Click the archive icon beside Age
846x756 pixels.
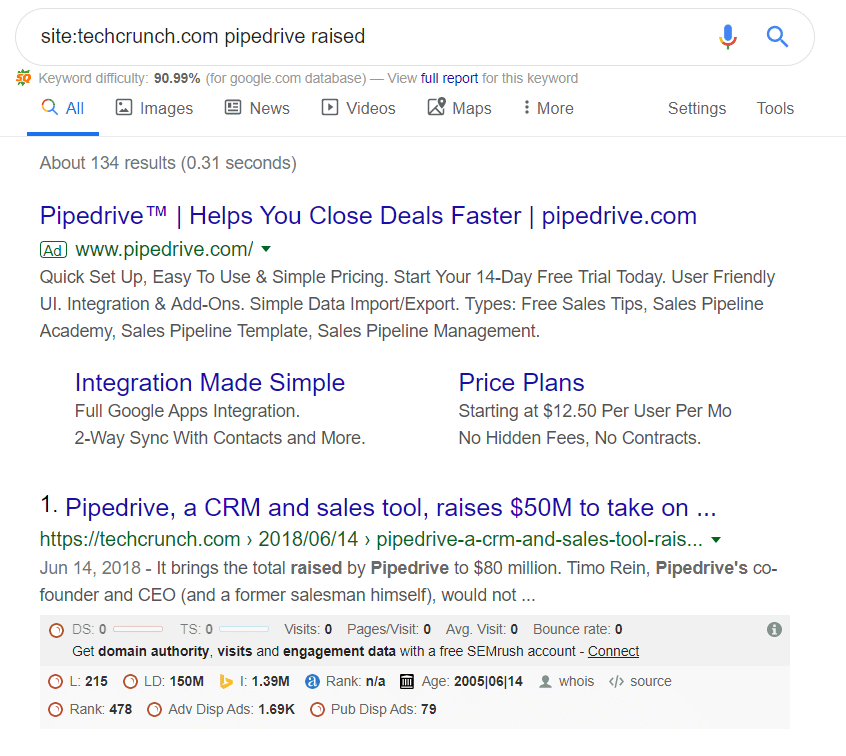[x=407, y=682]
